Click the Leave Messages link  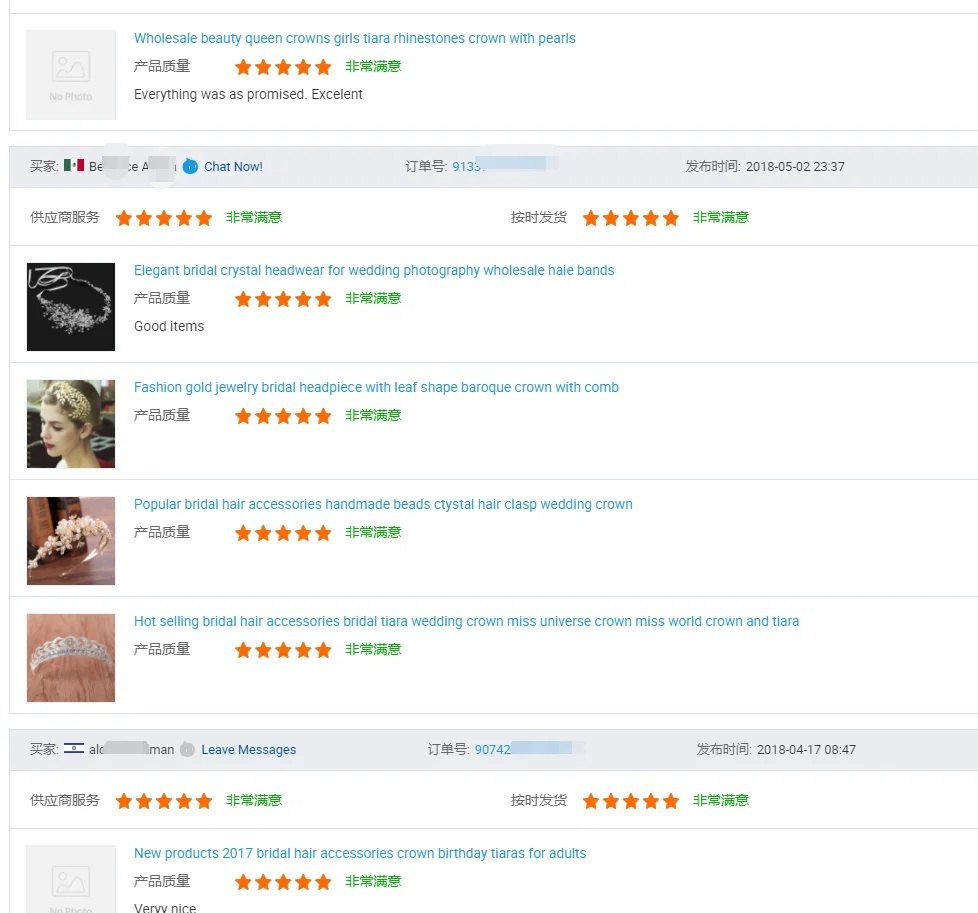(248, 750)
